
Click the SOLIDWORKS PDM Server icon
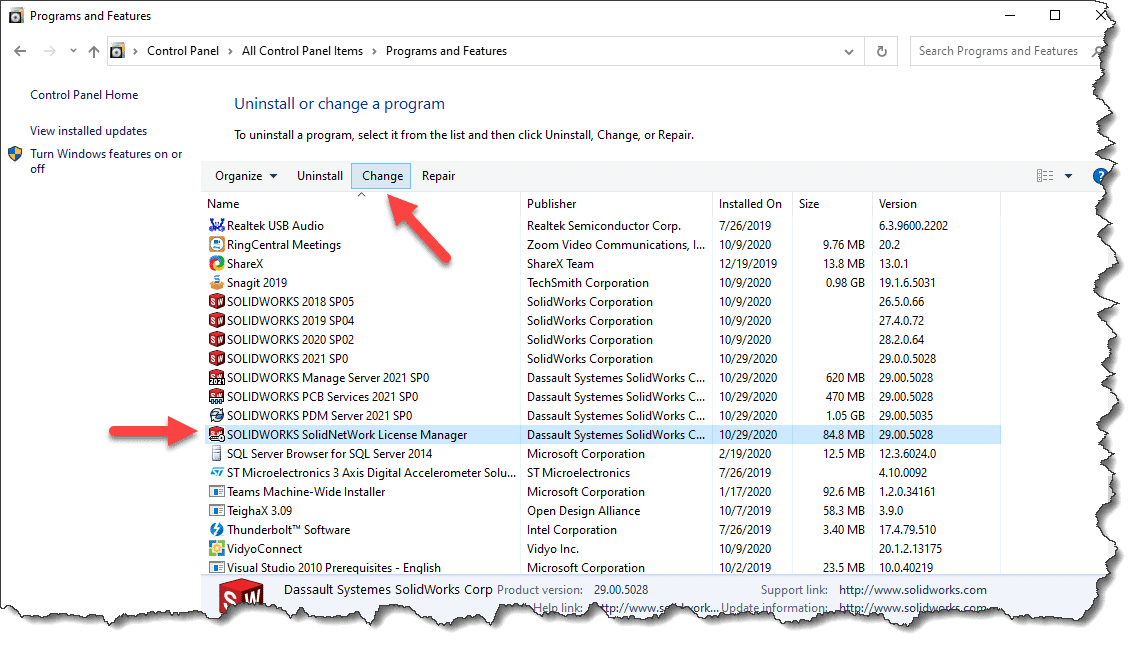click(x=216, y=416)
